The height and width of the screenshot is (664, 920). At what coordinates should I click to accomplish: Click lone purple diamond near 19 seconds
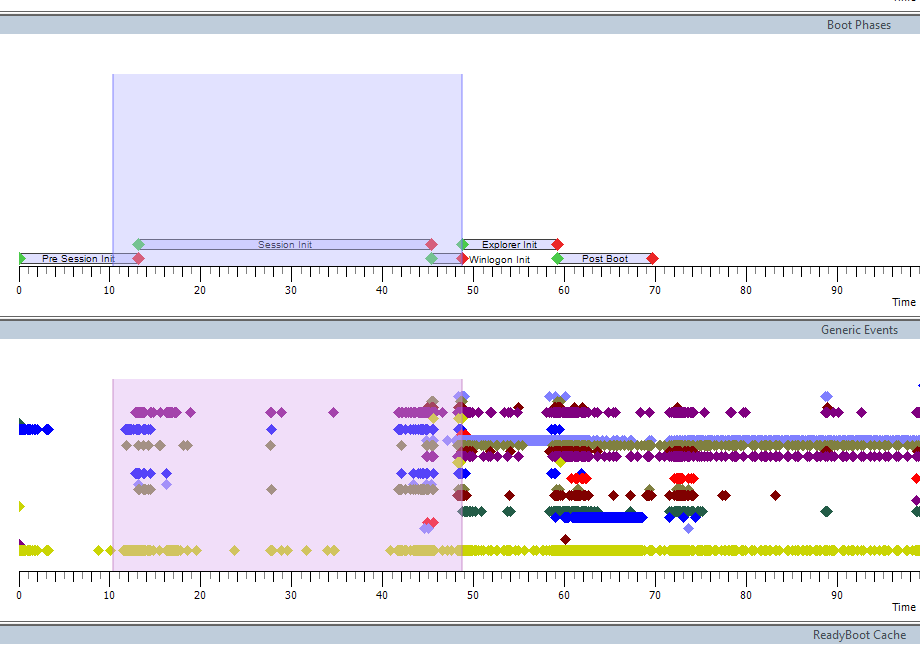(x=190, y=413)
